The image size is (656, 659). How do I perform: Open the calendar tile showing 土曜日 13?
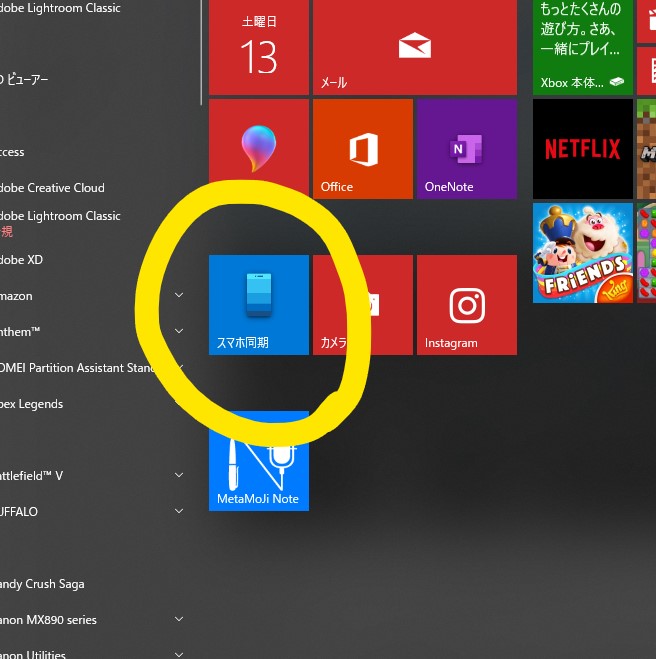258,46
